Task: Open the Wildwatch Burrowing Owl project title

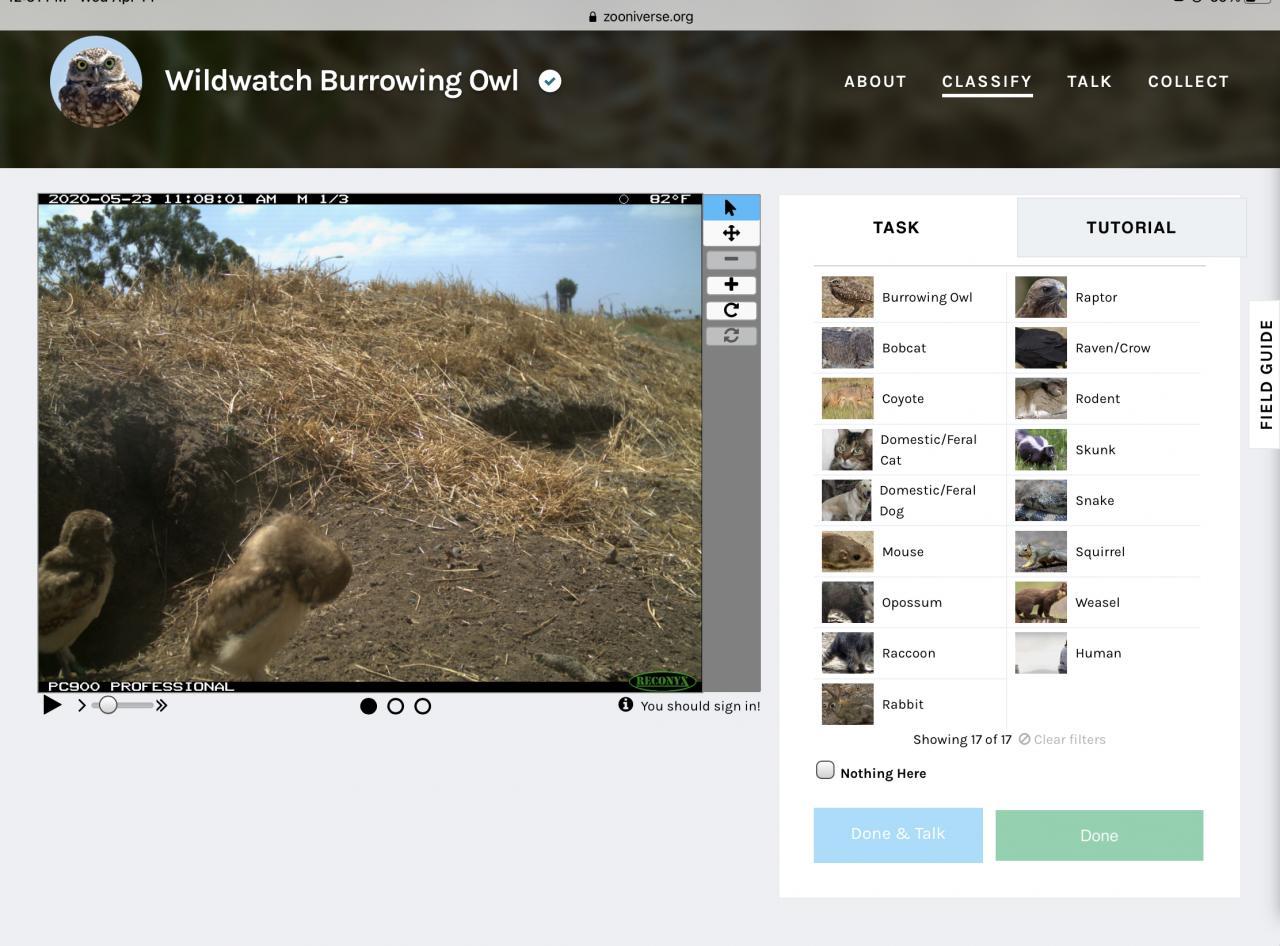Action: point(342,81)
